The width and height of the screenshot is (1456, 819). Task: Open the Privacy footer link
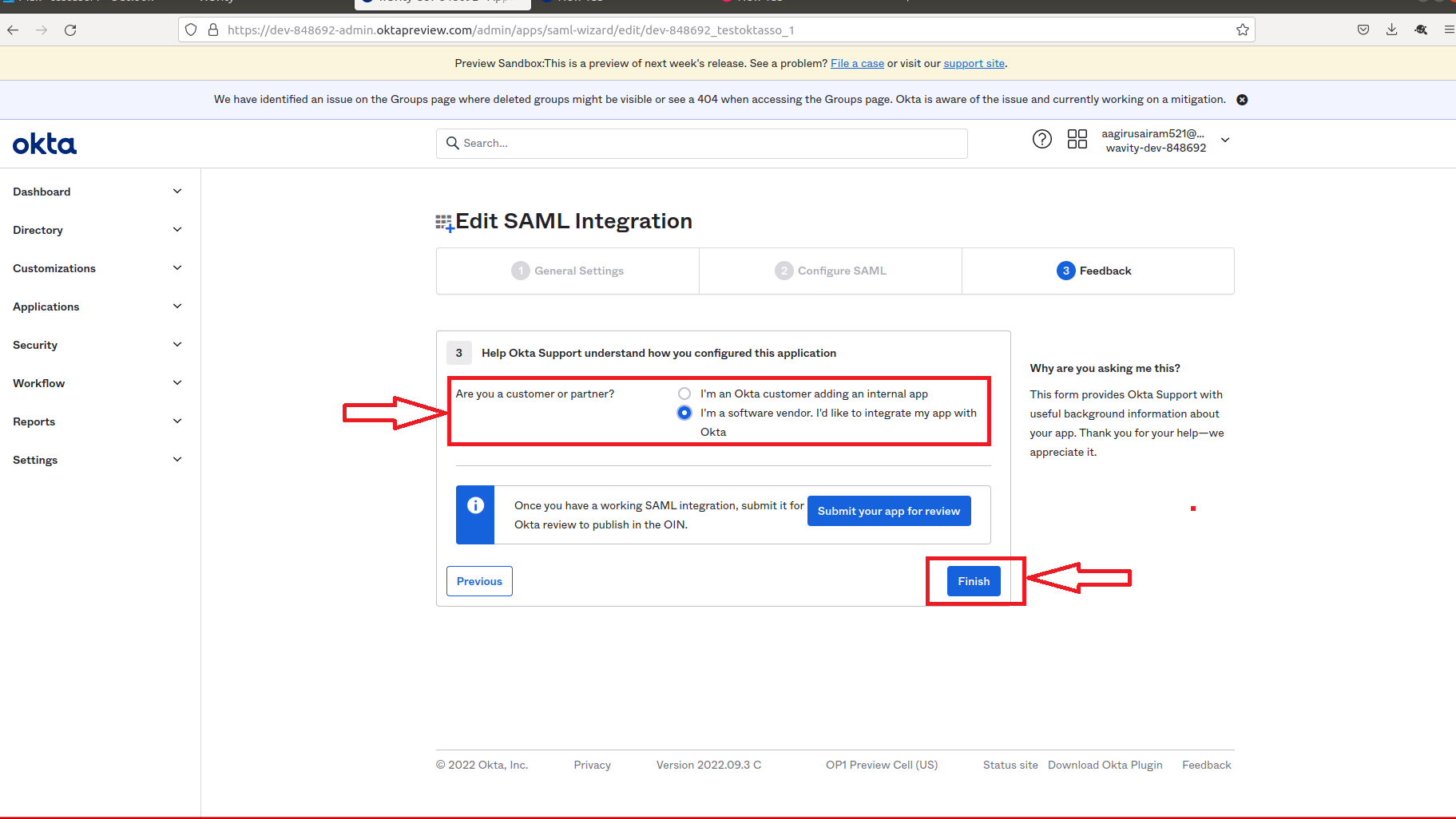coord(592,765)
